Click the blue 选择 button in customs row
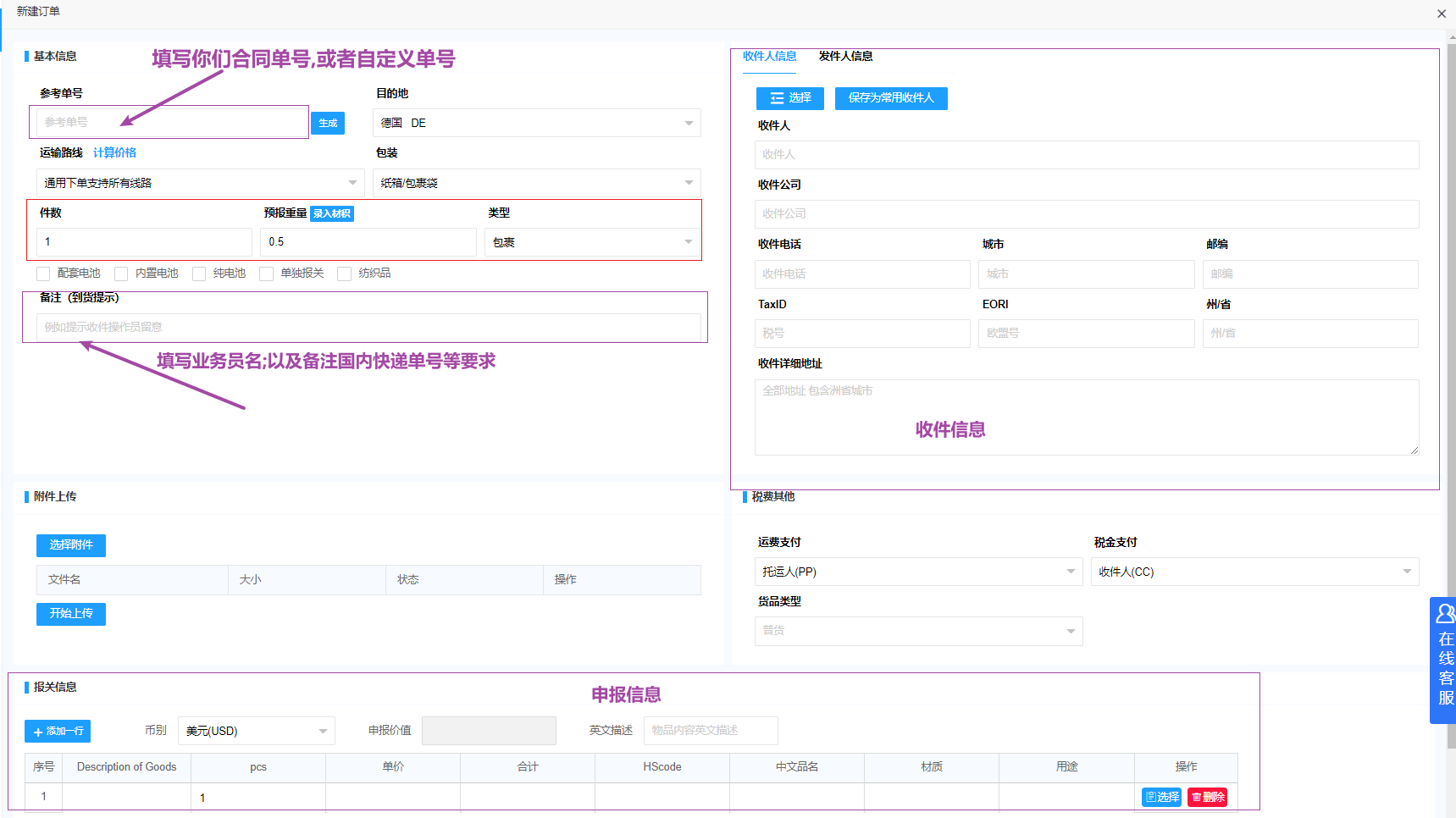Image resolution: width=1456 pixels, height=818 pixels. click(x=1161, y=797)
